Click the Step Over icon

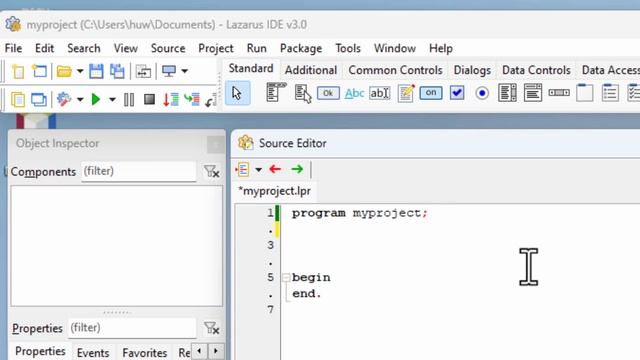191,99
